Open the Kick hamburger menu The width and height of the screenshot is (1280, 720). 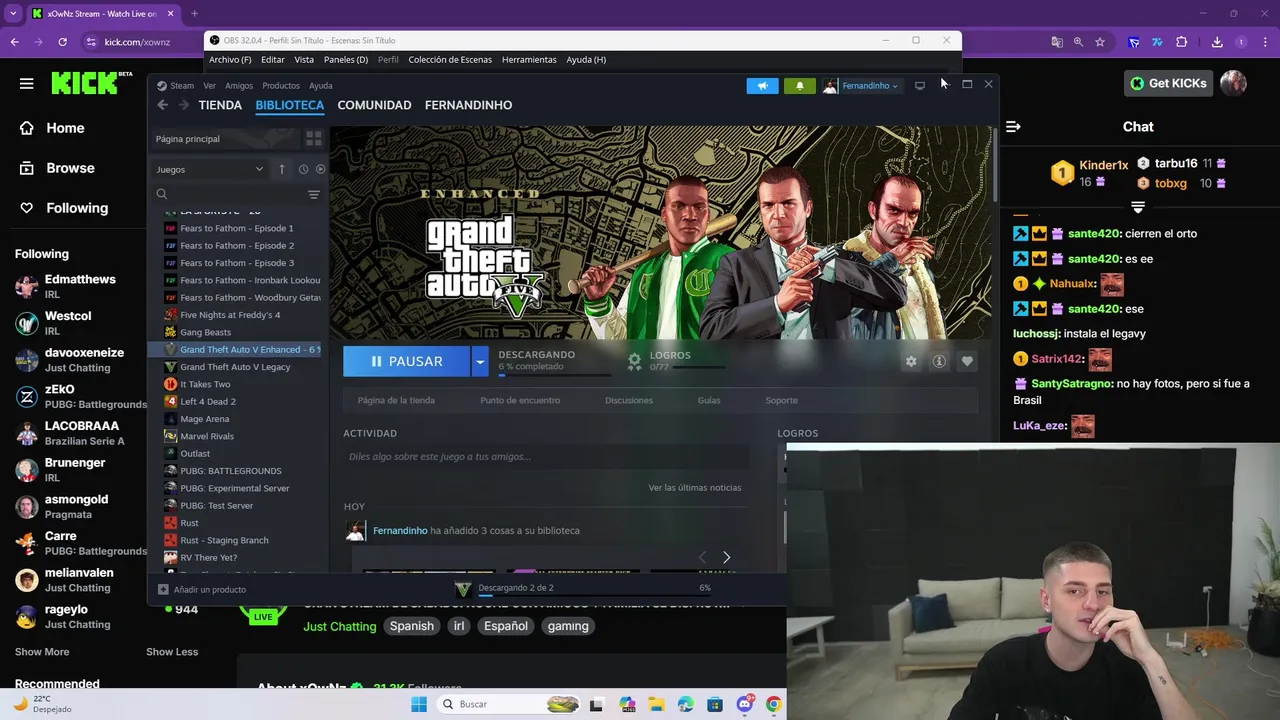point(26,83)
